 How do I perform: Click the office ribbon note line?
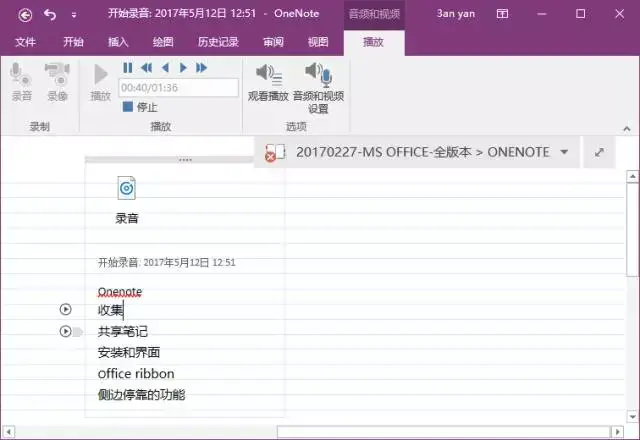[x=136, y=373]
